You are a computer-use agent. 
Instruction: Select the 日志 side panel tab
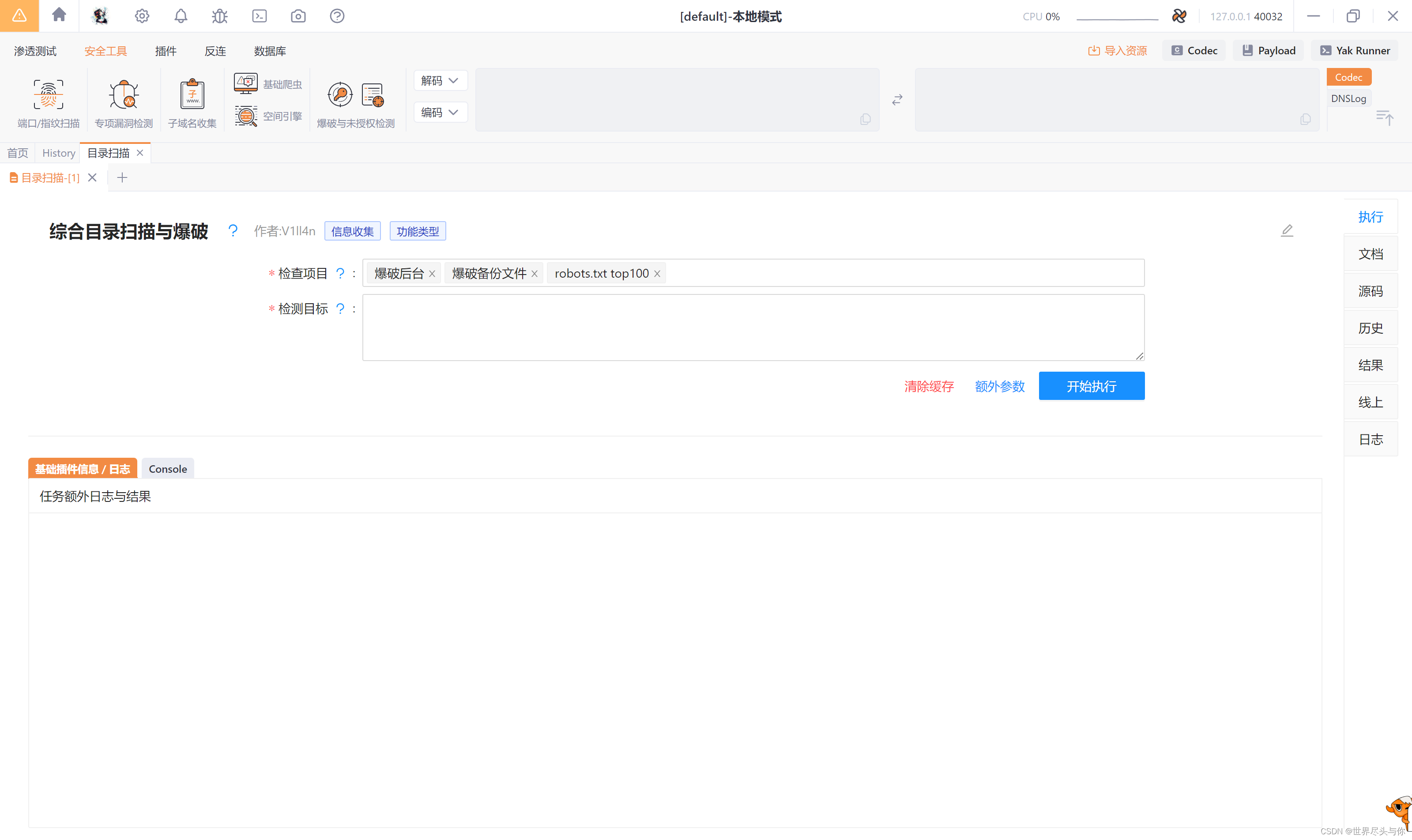pos(1371,439)
